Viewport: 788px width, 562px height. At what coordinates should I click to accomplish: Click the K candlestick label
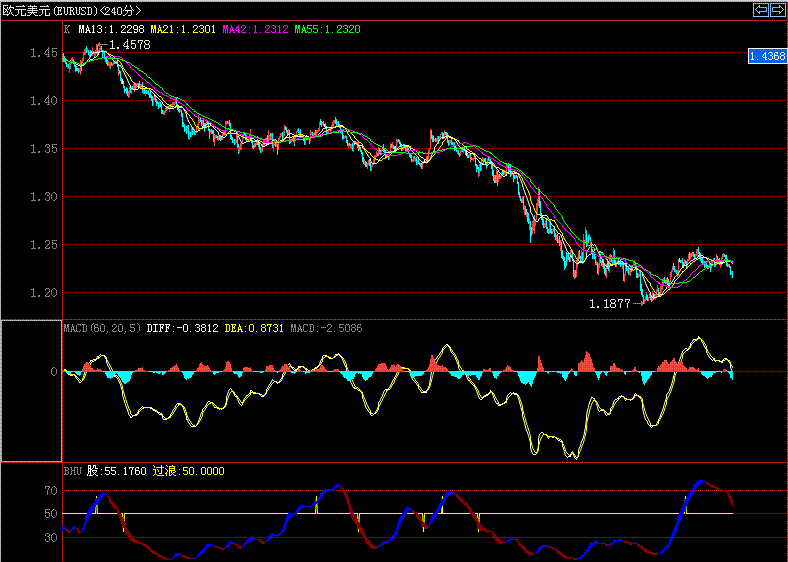(x=67, y=30)
